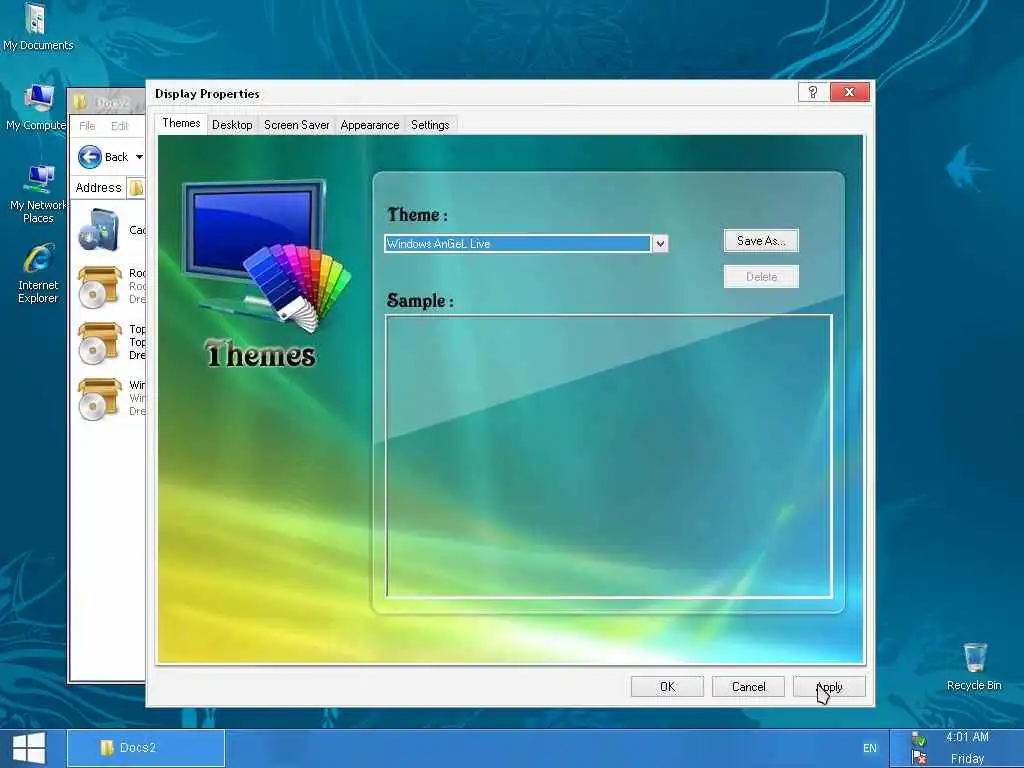Click the EN language indicator
Image resolution: width=1024 pixels, height=768 pixels.
[x=870, y=748]
